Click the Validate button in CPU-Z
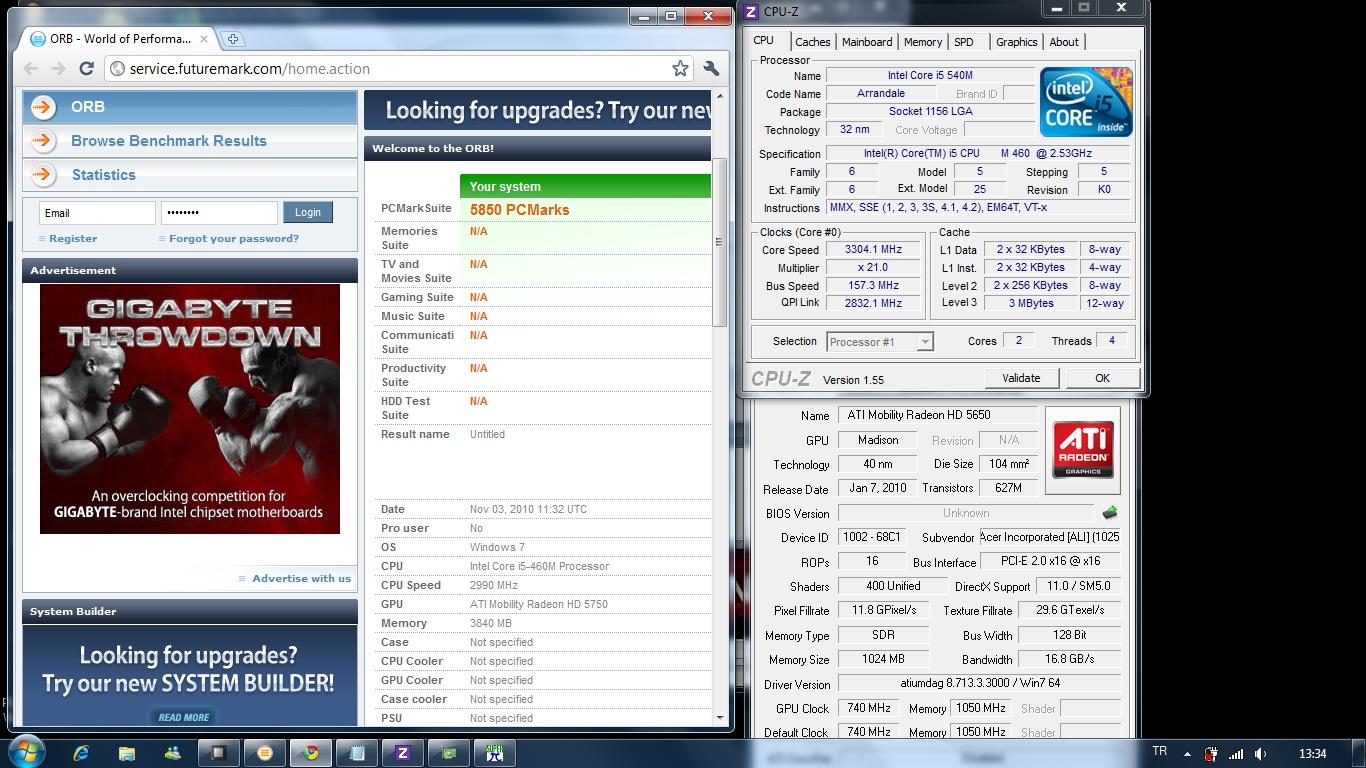Viewport: 1366px width, 768px height. point(1021,378)
